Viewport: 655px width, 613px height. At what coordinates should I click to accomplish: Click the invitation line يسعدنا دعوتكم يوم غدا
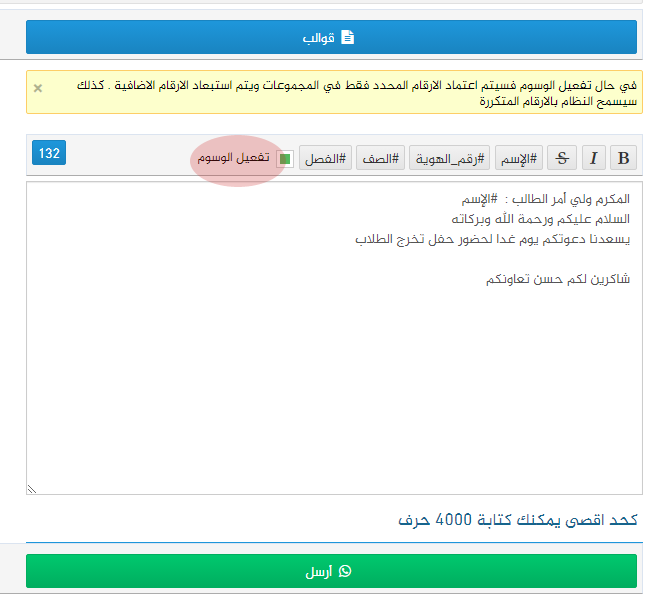point(493,239)
